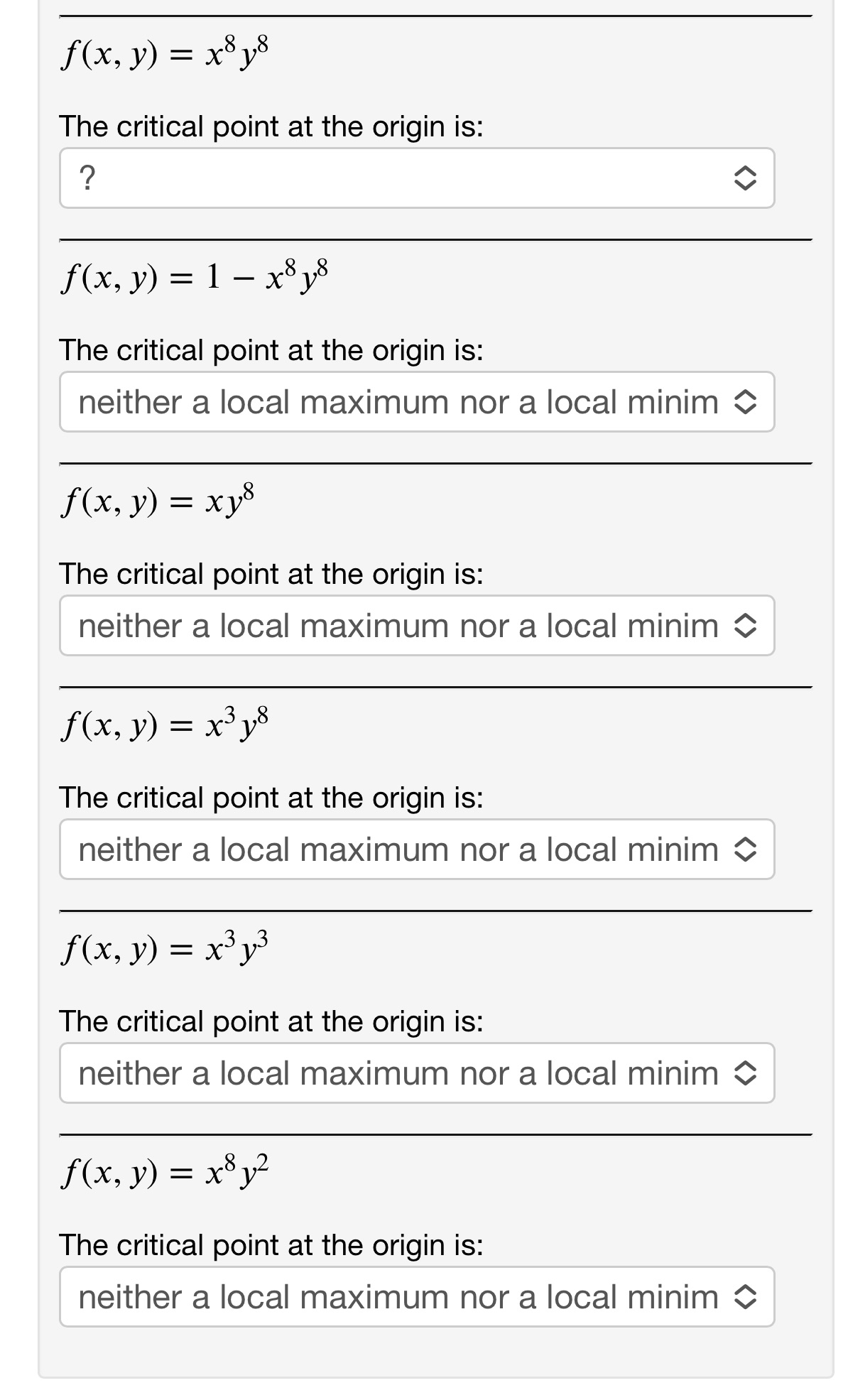Change the selected answer for f(x,y) = 1 − x⁸y⁸
Viewport: 848px width, 1400px height.
click(x=419, y=402)
